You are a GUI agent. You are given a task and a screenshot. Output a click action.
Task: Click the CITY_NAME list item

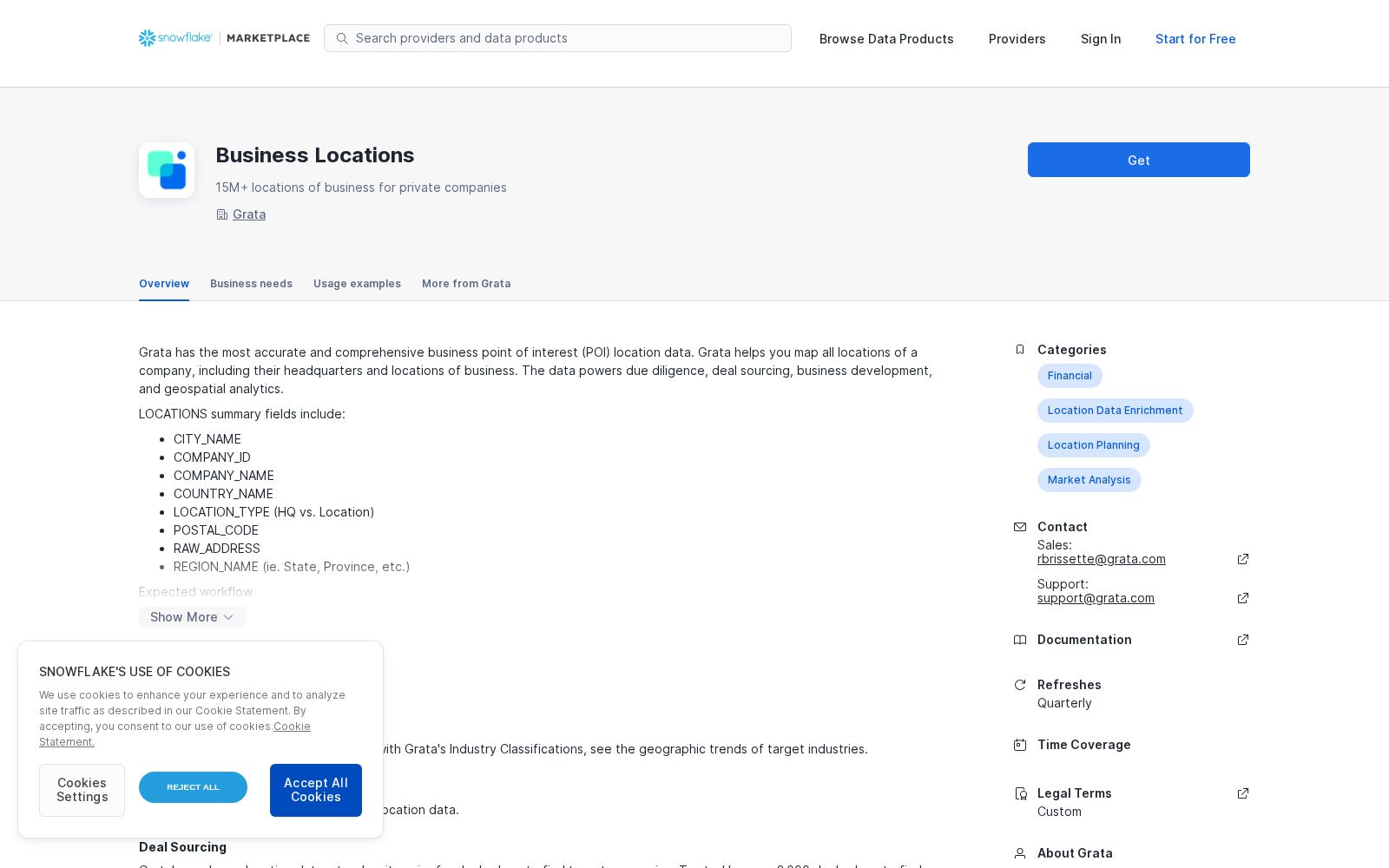point(207,439)
